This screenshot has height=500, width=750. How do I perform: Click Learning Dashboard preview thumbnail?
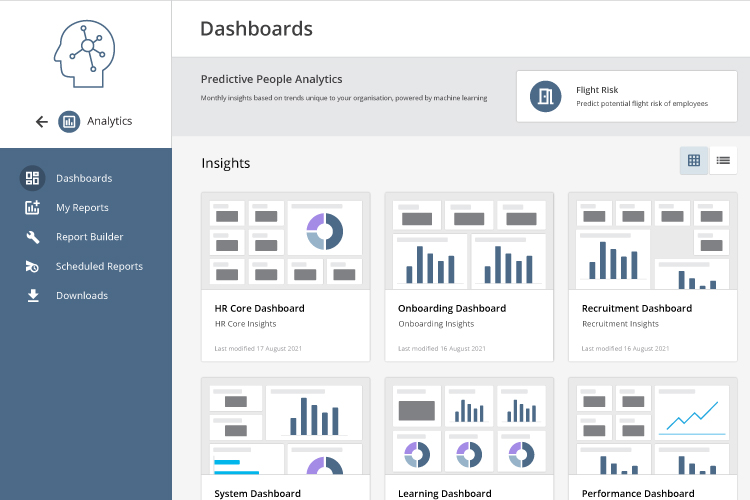(469, 426)
